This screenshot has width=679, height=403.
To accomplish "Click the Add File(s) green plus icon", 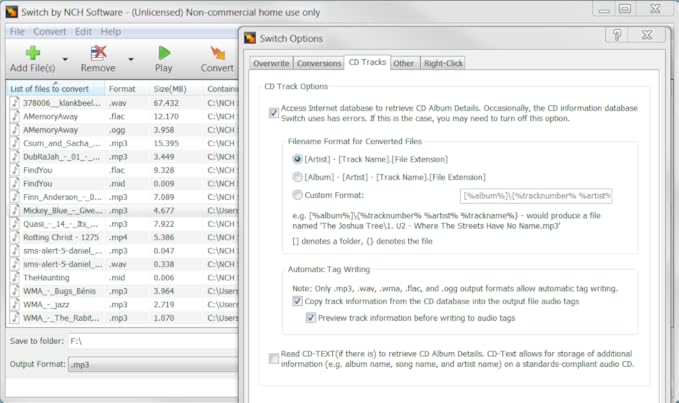I will tap(32, 53).
